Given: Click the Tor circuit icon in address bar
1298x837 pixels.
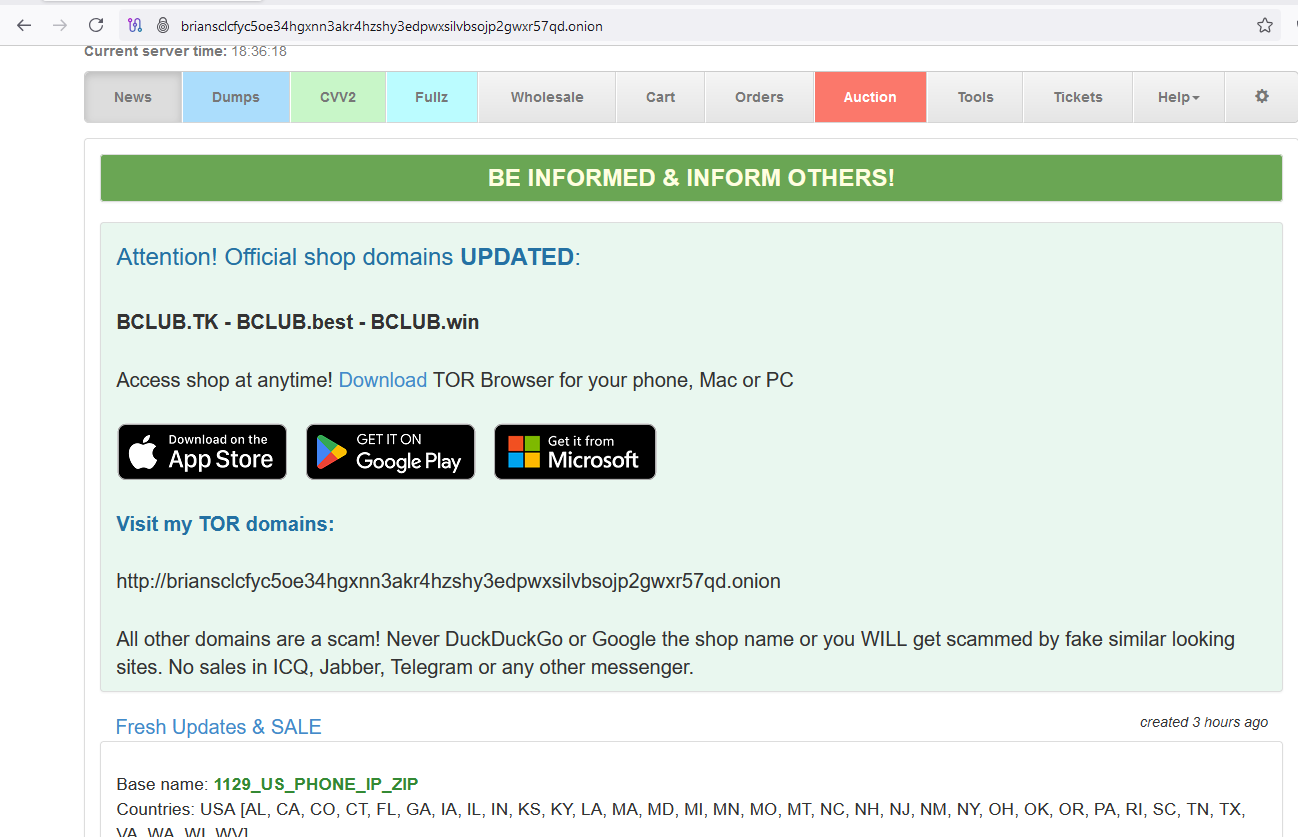Looking at the screenshot, I should pos(135,26).
